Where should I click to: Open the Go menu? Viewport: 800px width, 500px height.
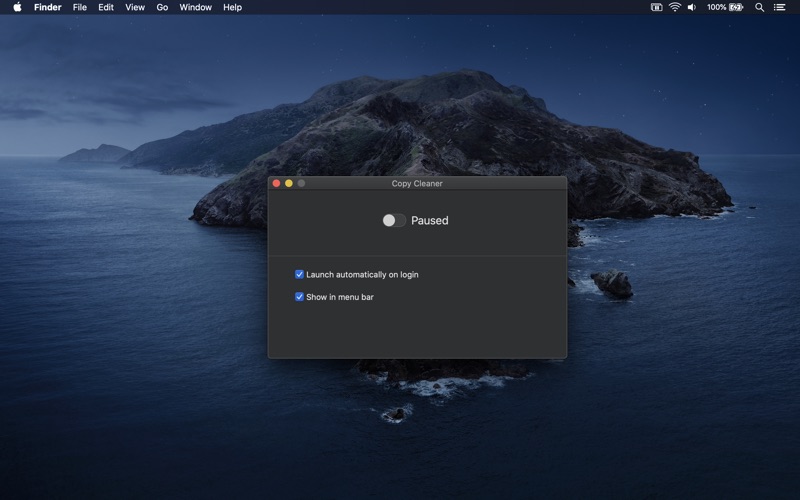coord(162,7)
